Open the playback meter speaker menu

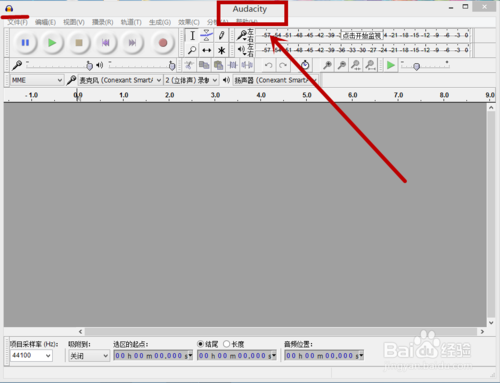[x=242, y=50]
